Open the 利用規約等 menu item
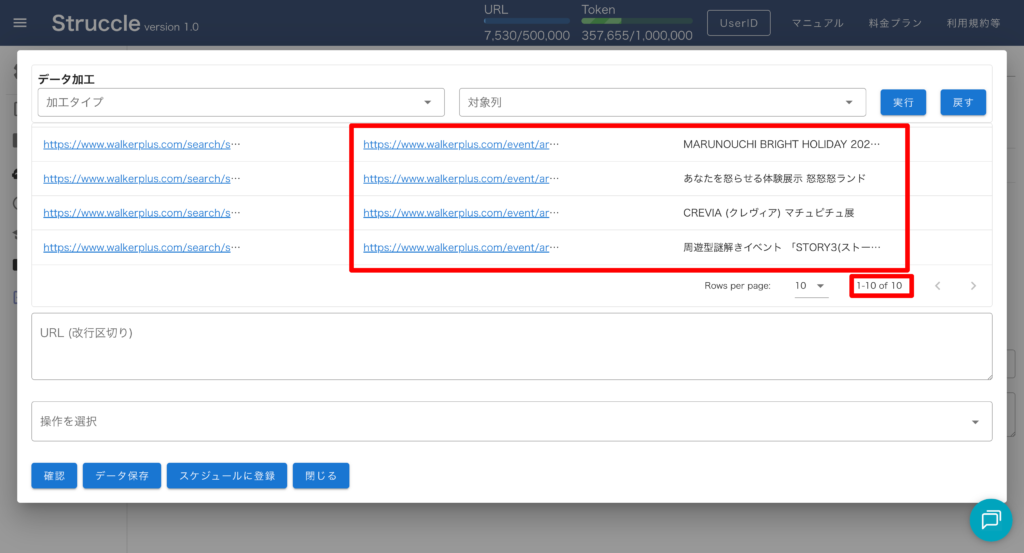The width and height of the screenshot is (1024, 553). [x=973, y=23]
